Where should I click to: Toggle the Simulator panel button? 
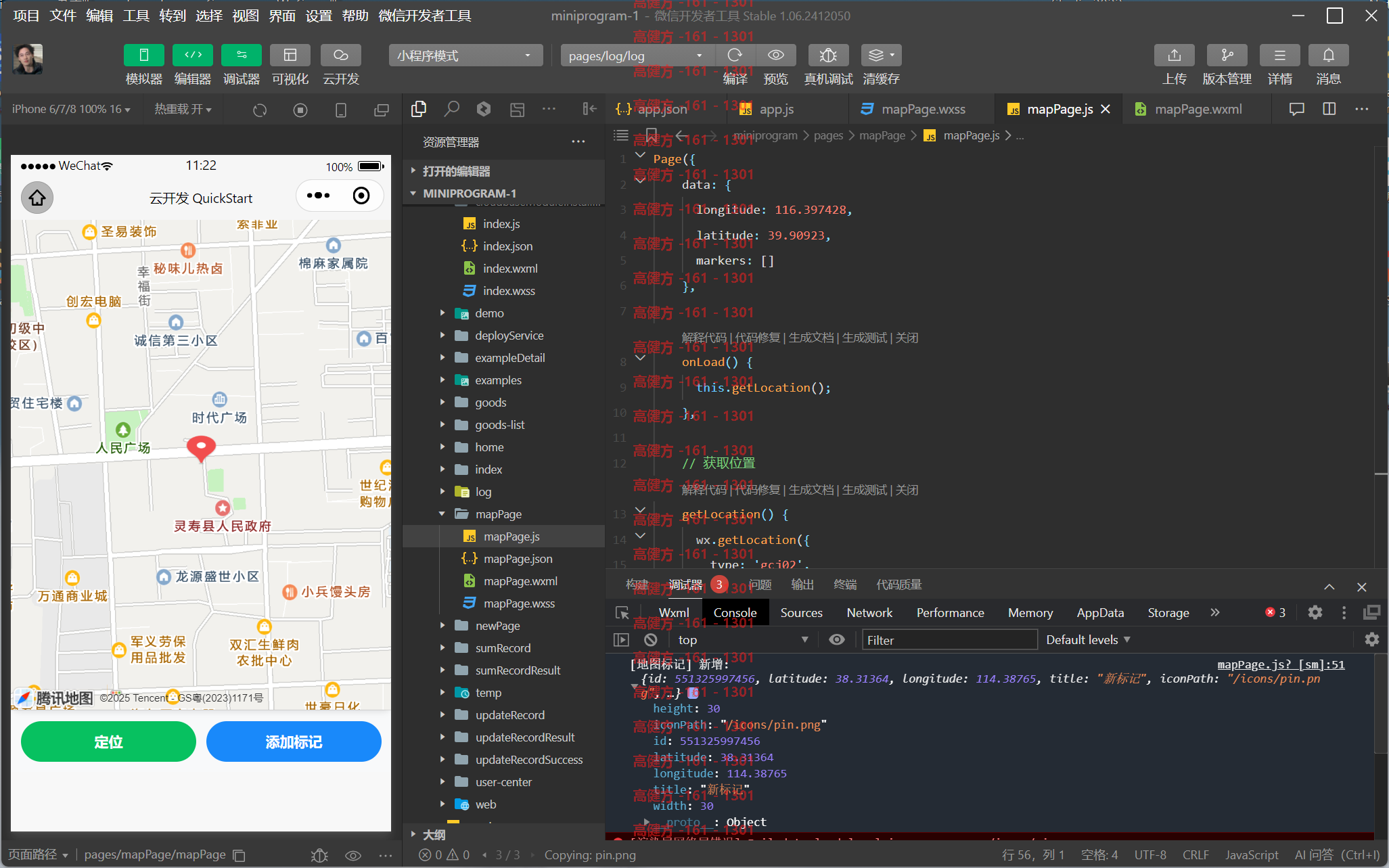(x=143, y=55)
